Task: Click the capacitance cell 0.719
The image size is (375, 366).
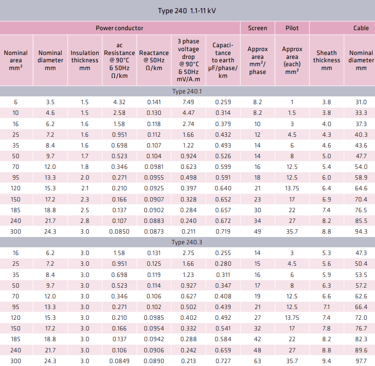Action: 223,231
